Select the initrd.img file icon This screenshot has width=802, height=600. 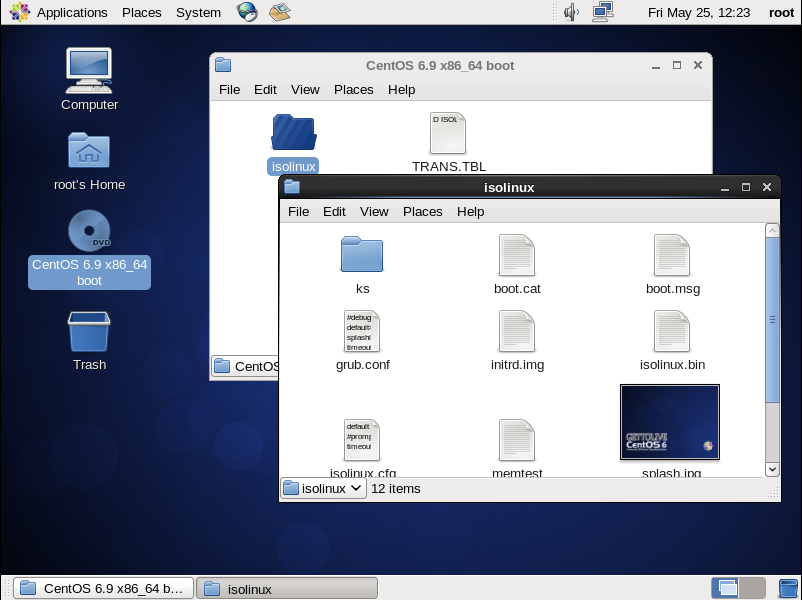tap(517, 331)
